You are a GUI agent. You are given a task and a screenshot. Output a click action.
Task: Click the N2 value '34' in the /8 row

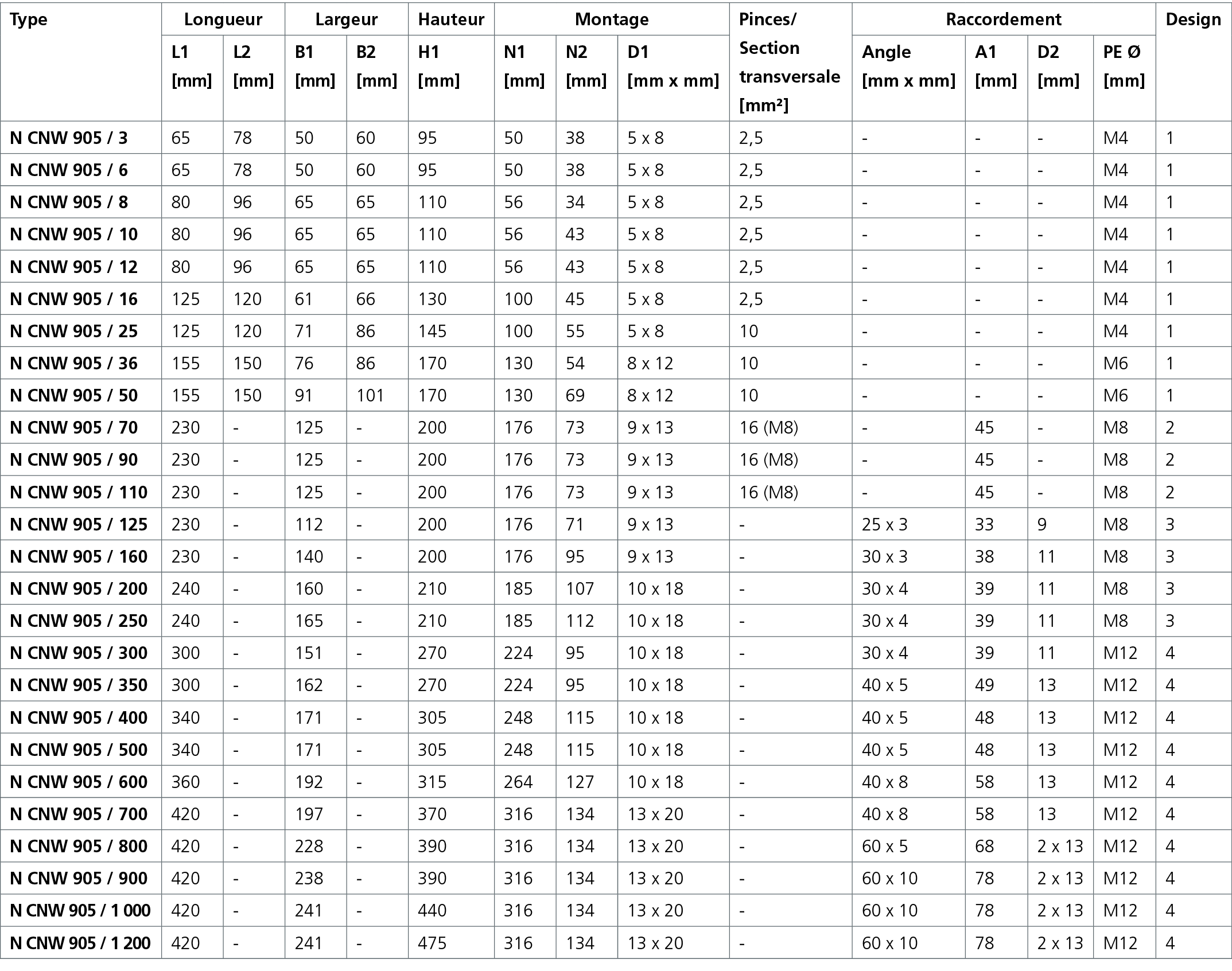[575, 202]
